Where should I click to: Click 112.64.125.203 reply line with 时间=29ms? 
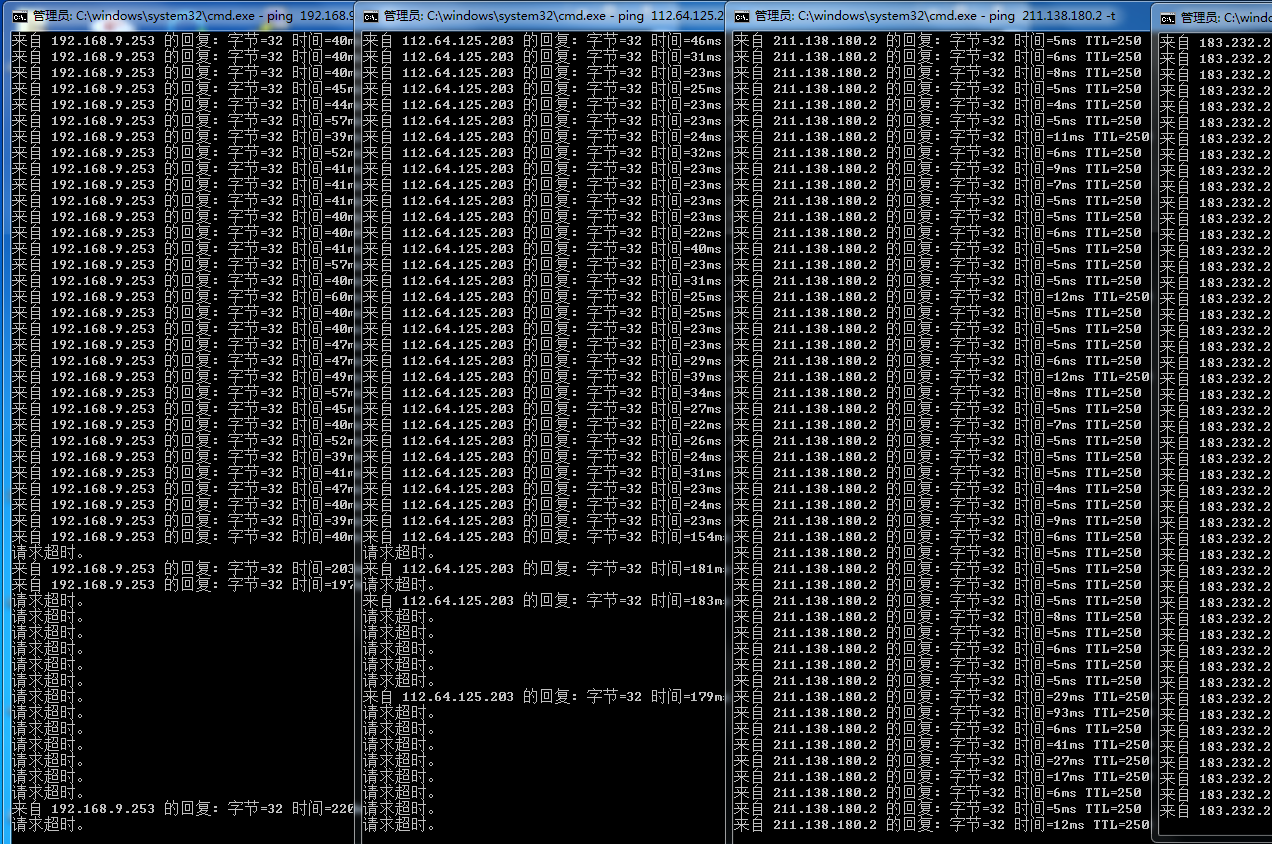542,361
